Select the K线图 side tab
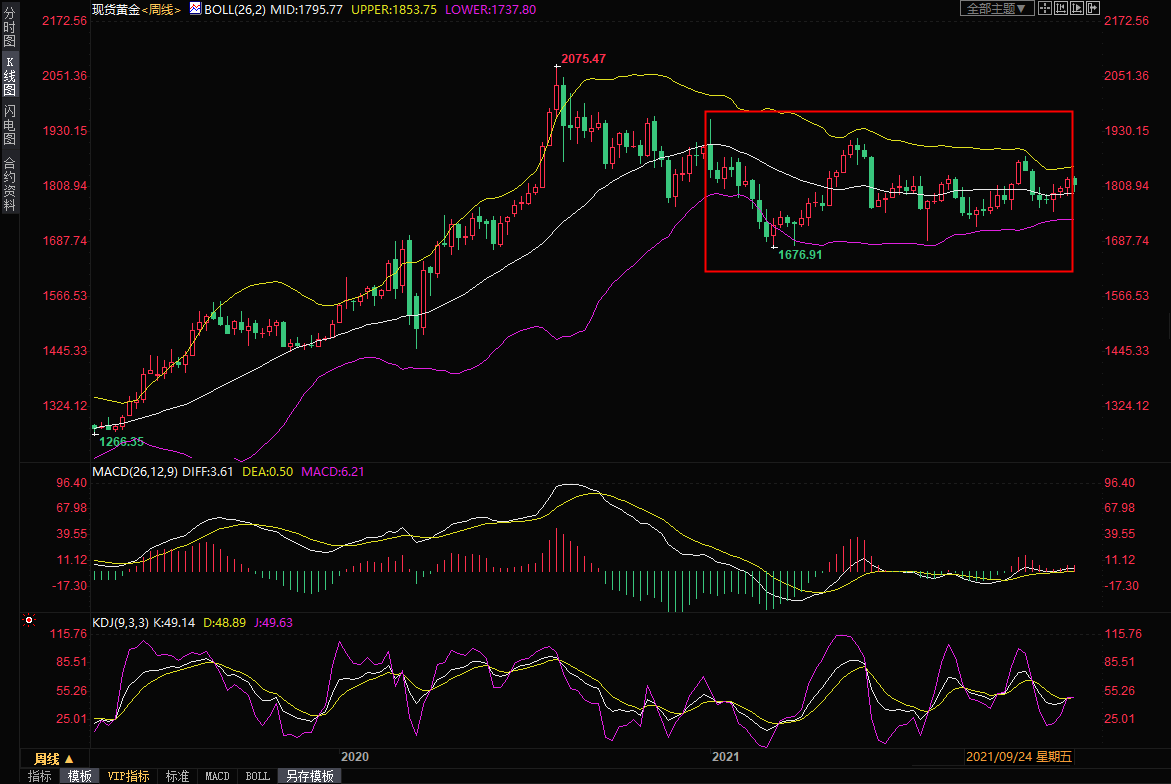The width and height of the screenshot is (1171, 784). pyautogui.click(x=9, y=75)
